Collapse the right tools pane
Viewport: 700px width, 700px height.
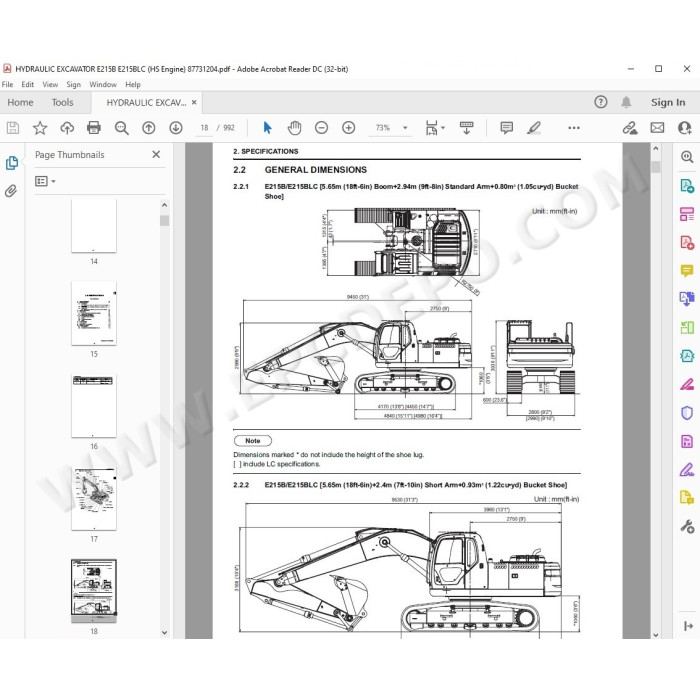[688, 626]
